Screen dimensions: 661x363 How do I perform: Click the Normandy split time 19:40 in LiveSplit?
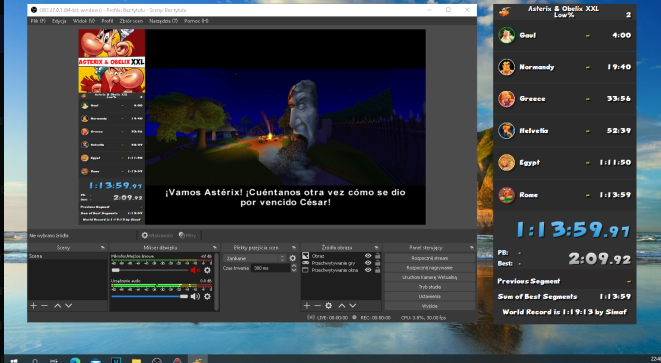[619, 67]
